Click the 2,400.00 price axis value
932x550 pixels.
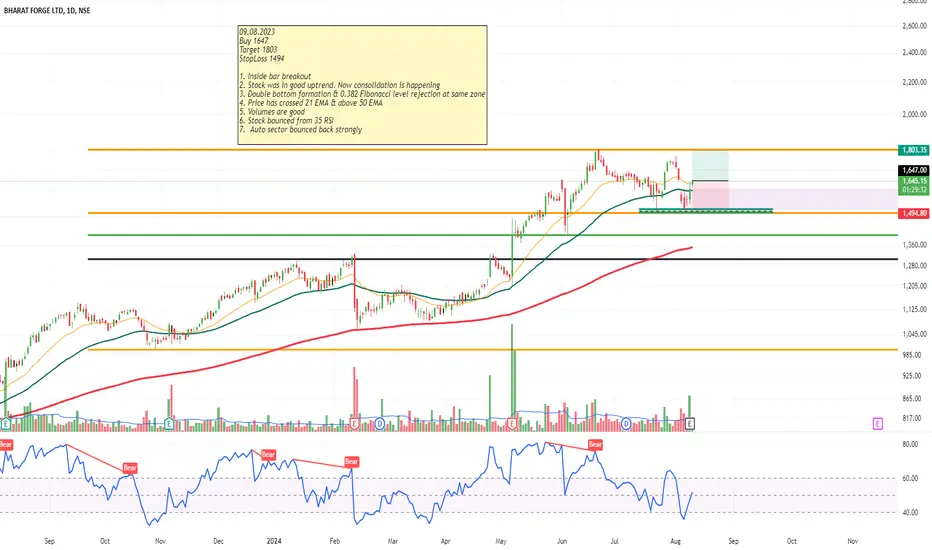pyautogui.click(x=915, y=52)
